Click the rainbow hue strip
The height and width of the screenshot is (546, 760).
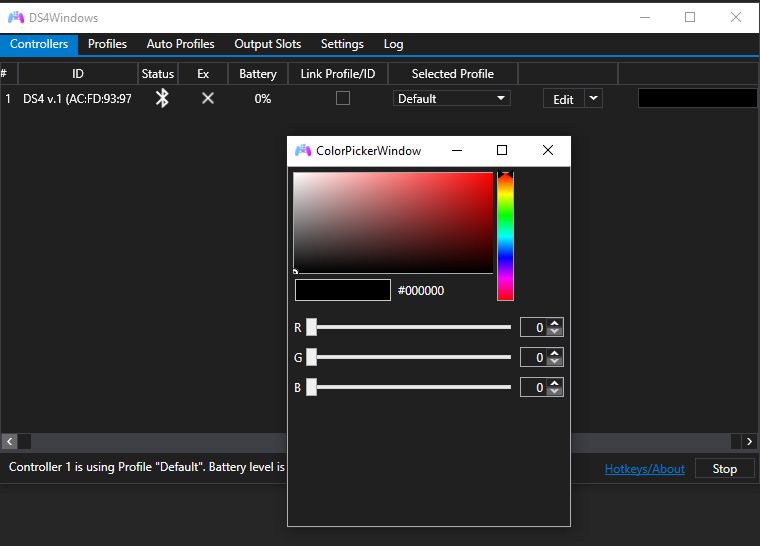pos(505,237)
